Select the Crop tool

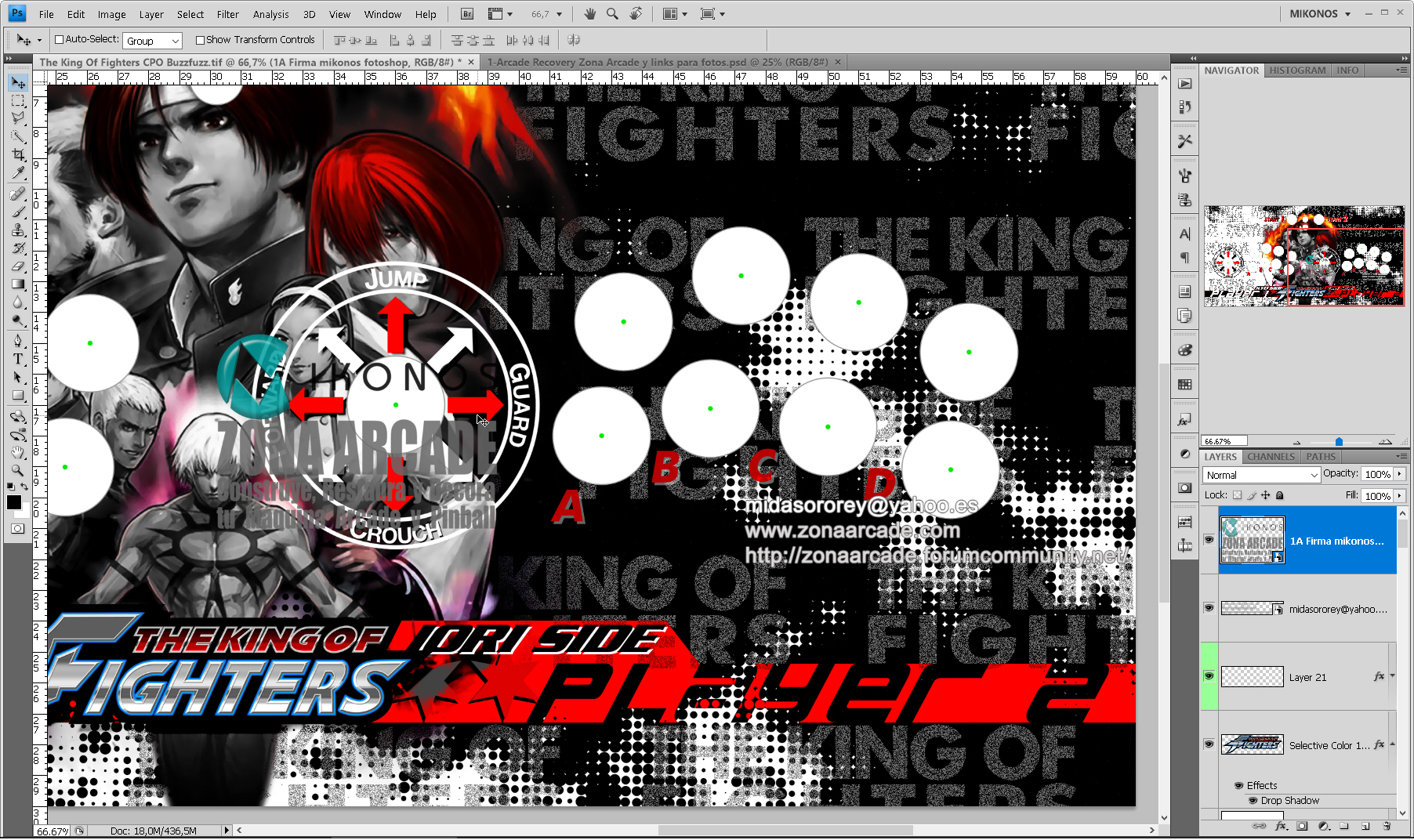(x=18, y=154)
